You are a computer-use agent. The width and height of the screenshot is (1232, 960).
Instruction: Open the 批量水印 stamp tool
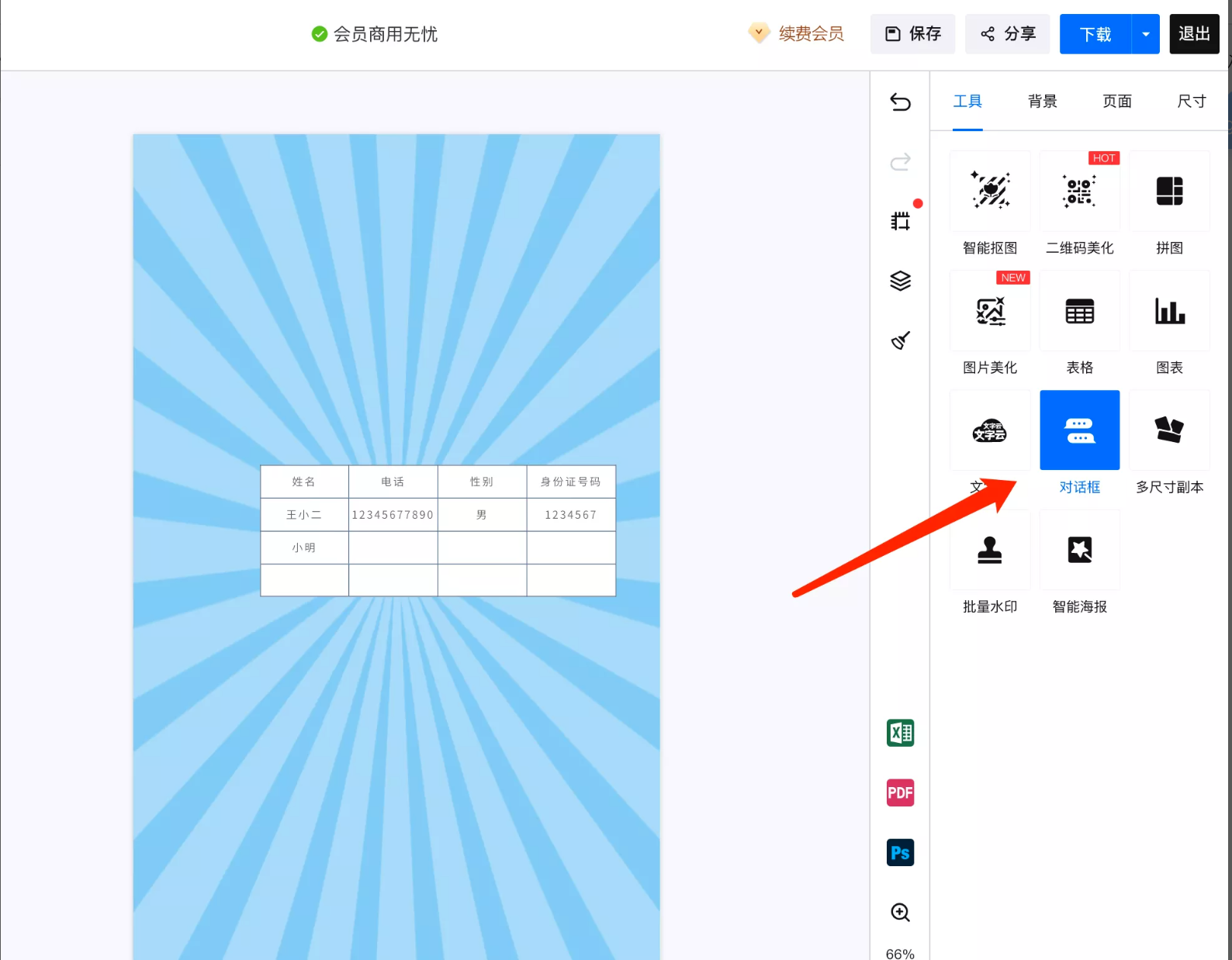tap(990, 550)
